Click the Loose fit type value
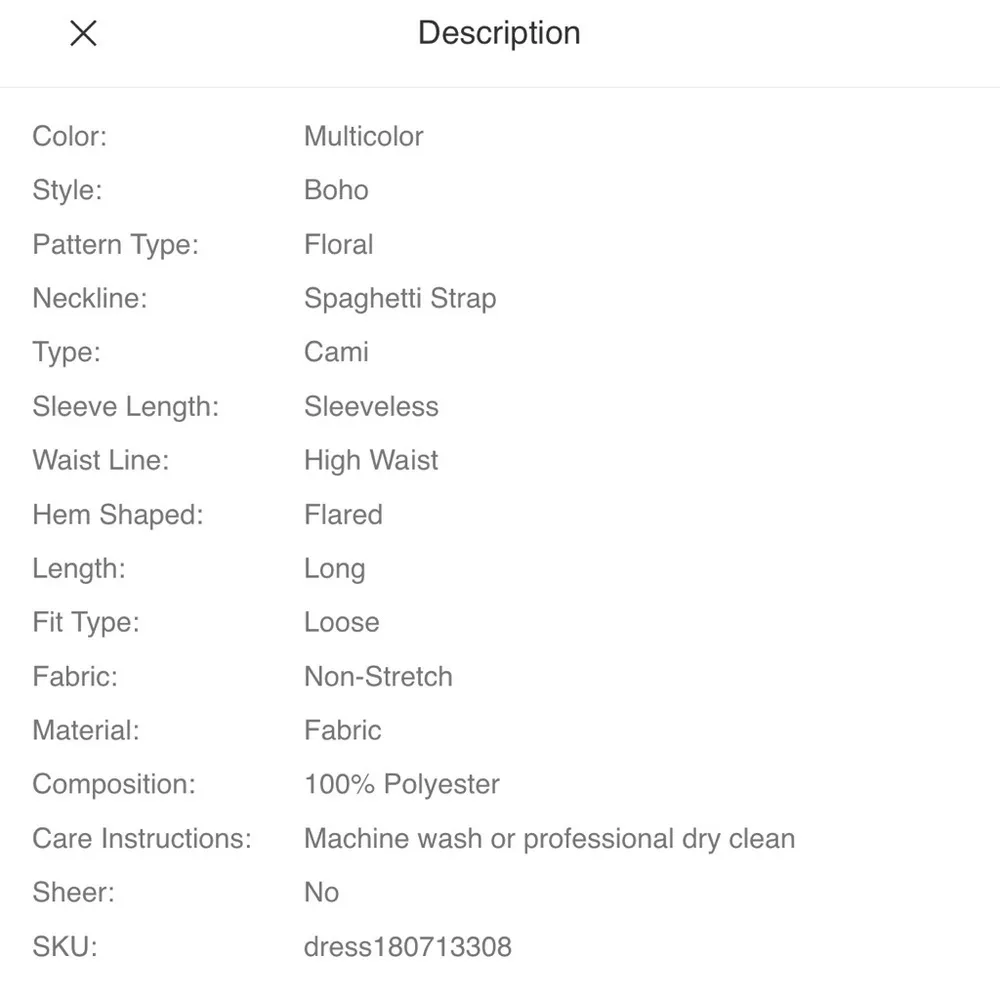Image resolution: width=1000 pixels, height=1000 pixels. [x=341, y=622]
